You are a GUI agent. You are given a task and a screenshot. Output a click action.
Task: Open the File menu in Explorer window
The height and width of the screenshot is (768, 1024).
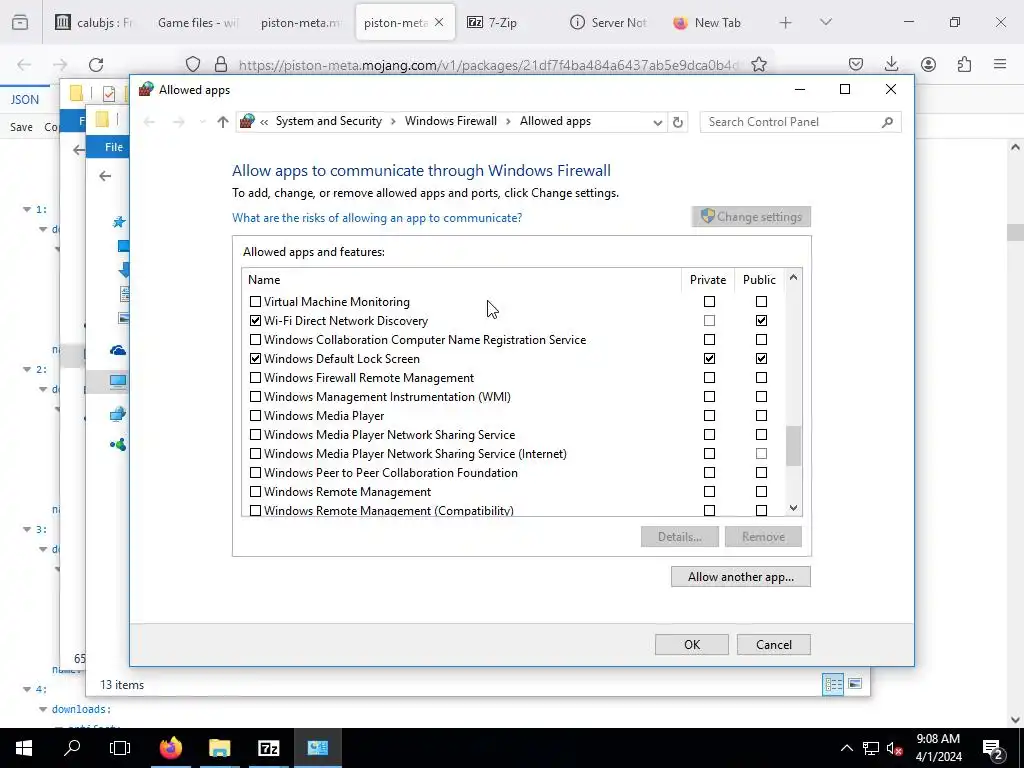(x=114, y=147)
